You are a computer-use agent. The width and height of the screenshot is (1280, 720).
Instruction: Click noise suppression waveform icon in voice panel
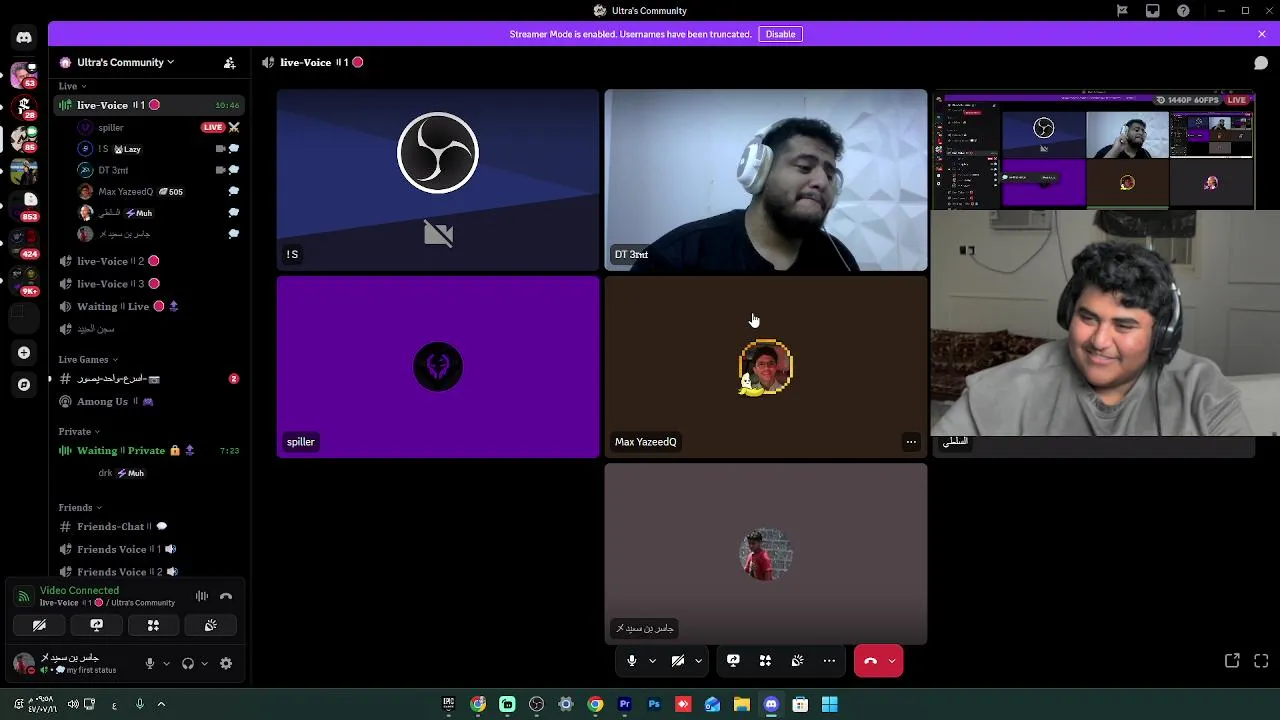(x=202, y=596)
